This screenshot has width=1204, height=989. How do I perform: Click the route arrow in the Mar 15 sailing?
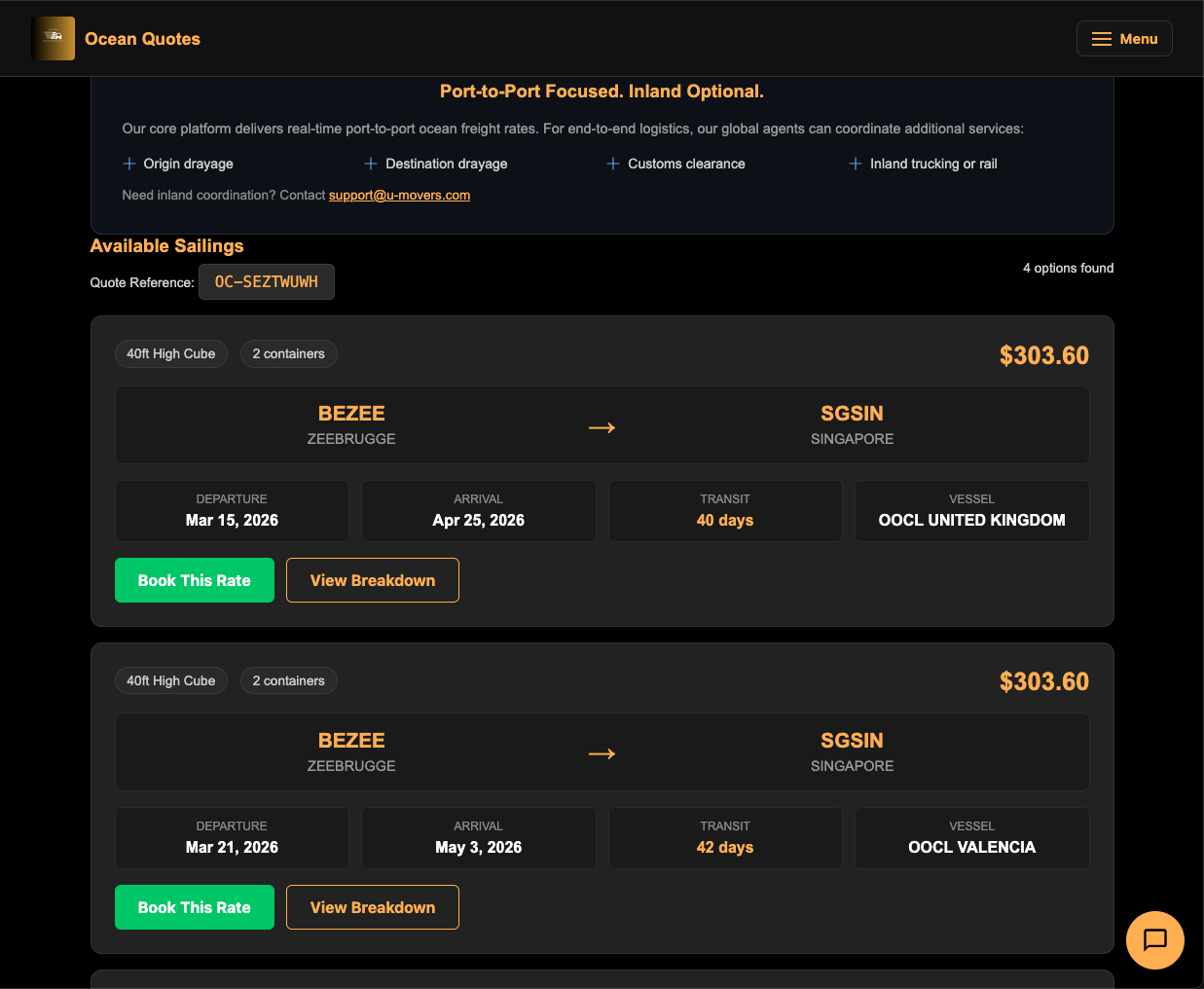pyautogui.click(x=602, y=427)
